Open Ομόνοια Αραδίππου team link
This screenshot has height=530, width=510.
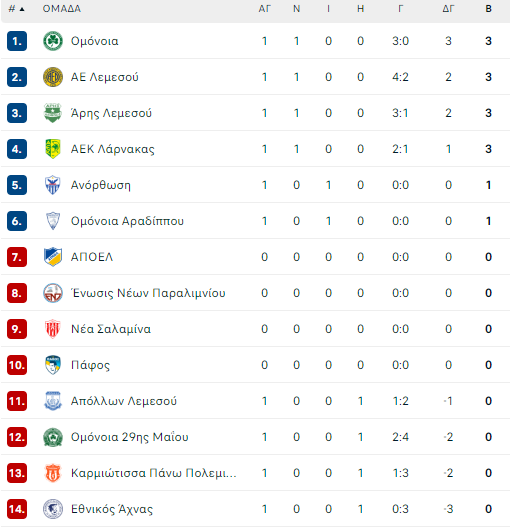pos(127,221)
